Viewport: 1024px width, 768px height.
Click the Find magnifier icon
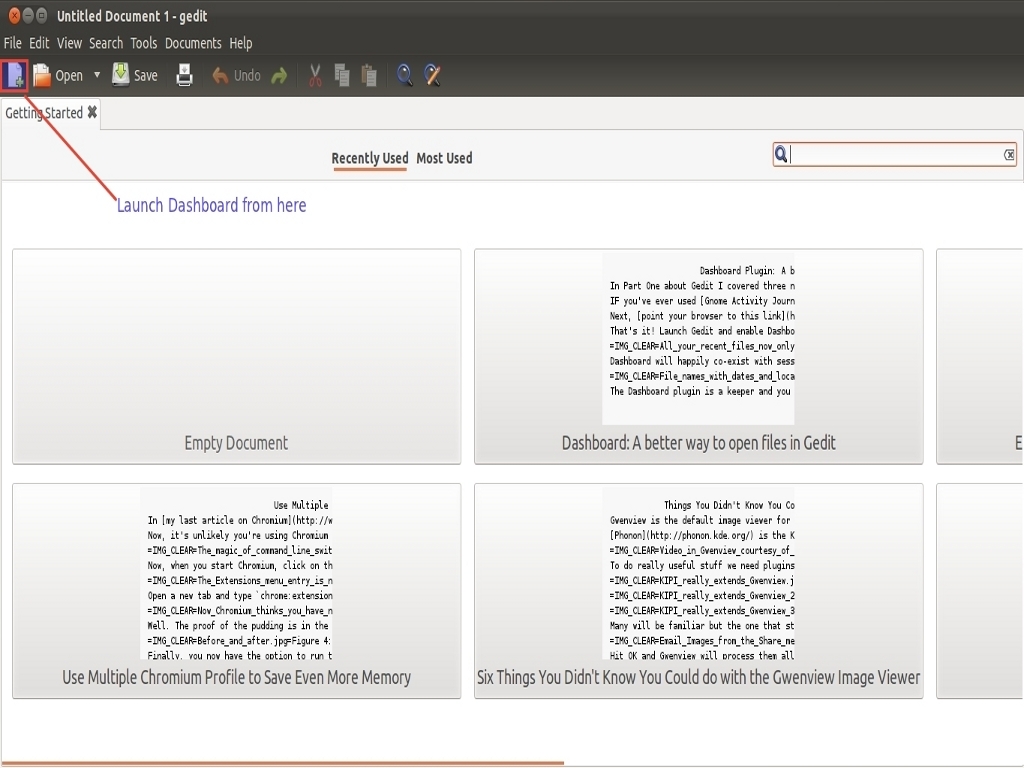(x=404, y=76)
